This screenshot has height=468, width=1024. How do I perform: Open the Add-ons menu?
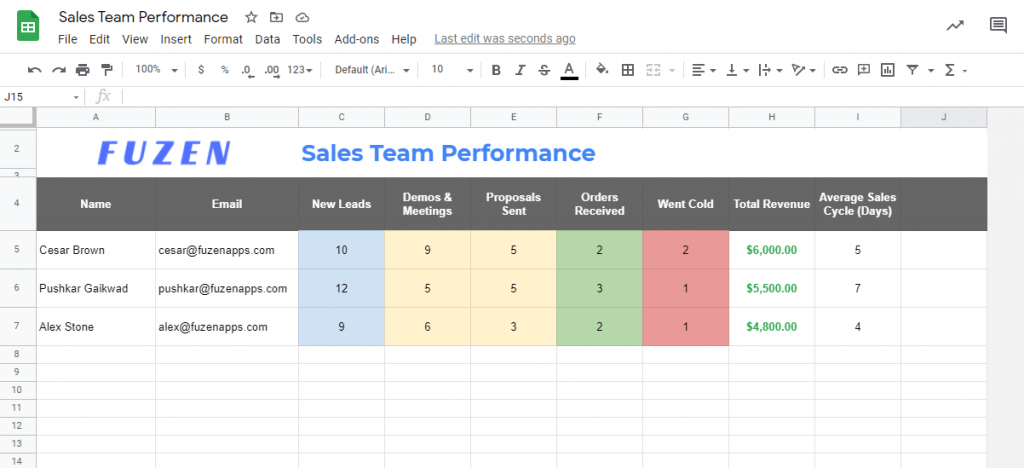357,39
